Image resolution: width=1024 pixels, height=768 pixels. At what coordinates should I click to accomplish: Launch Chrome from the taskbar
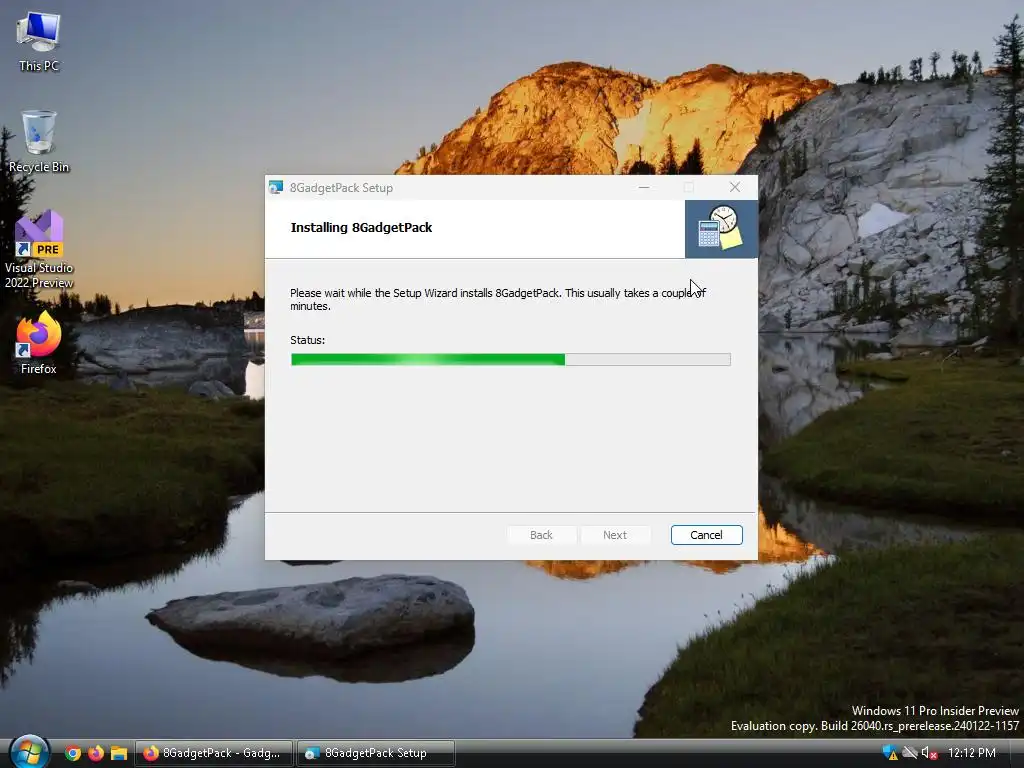[x=73, y=753]
